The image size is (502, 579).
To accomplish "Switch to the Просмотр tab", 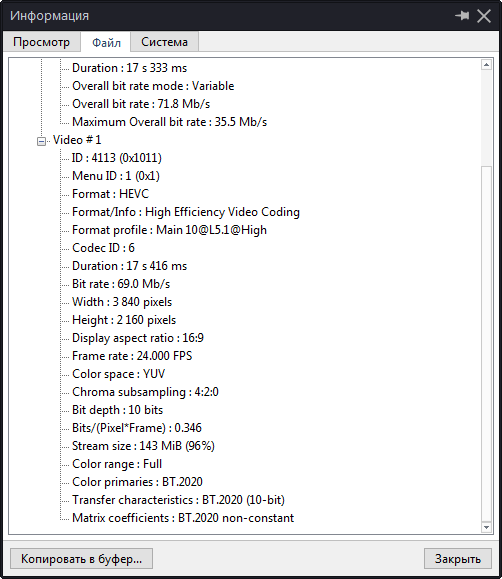I will 41,42.
